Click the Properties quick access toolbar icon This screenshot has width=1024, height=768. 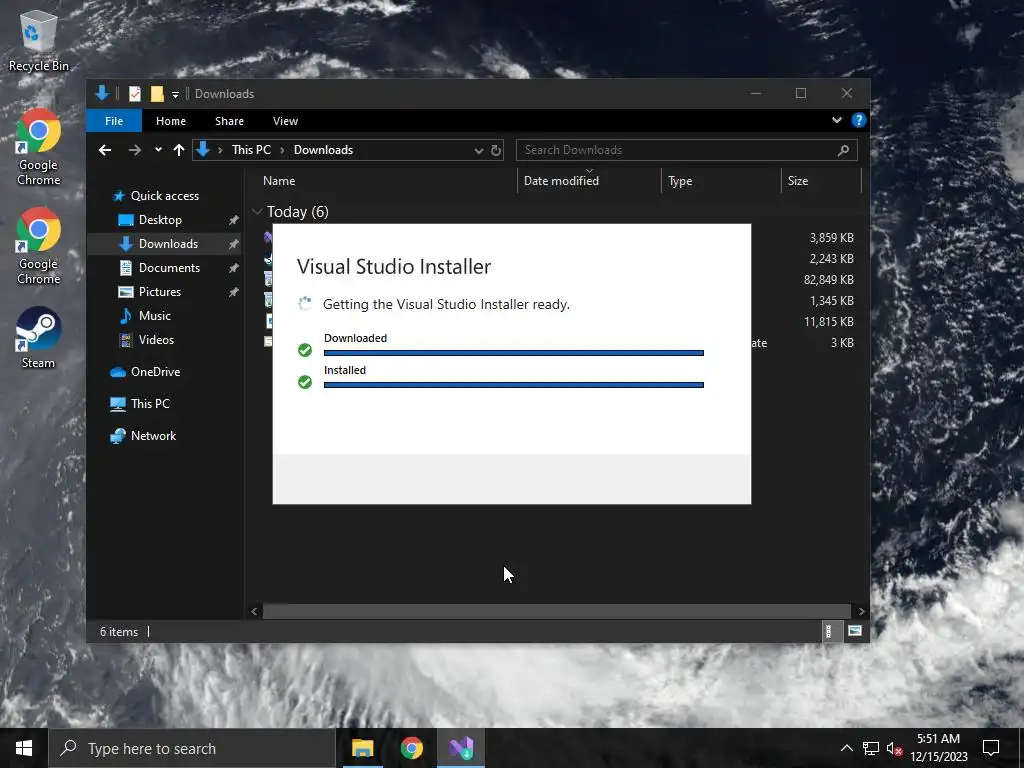tap(135, 94)
